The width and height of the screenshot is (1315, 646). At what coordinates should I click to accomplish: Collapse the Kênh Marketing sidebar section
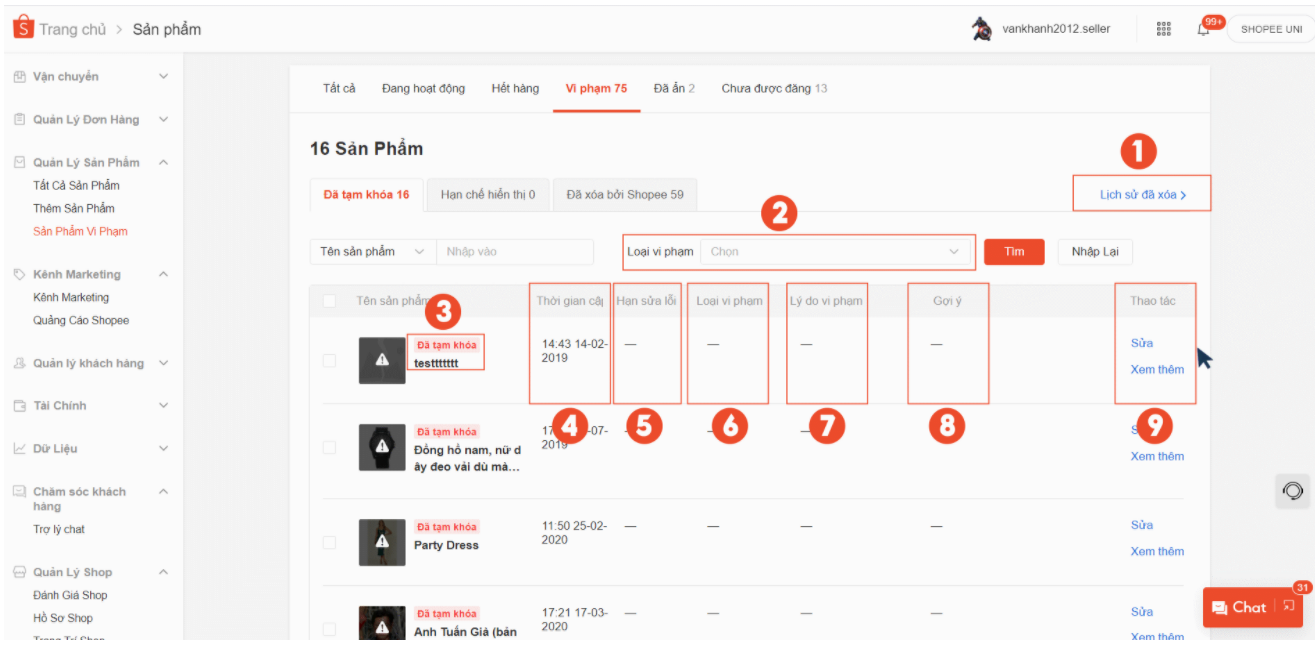(x=163, y=274)
